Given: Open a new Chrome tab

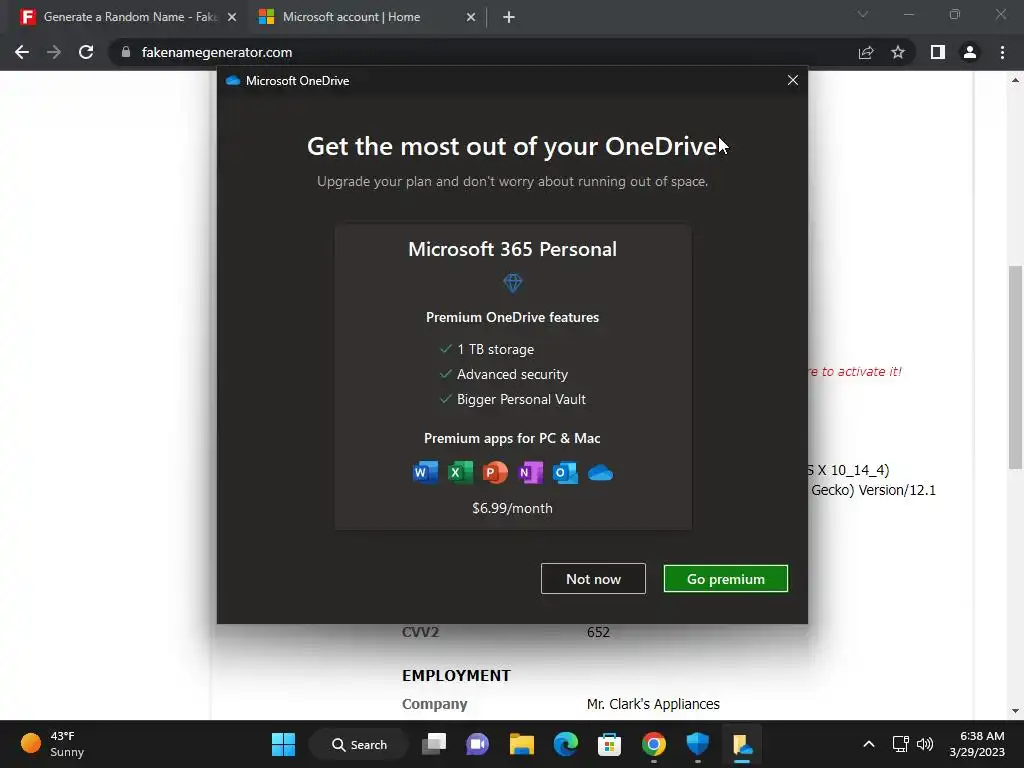Looking at the screenshot, I should pyautogui.click(x=509, y=17).
